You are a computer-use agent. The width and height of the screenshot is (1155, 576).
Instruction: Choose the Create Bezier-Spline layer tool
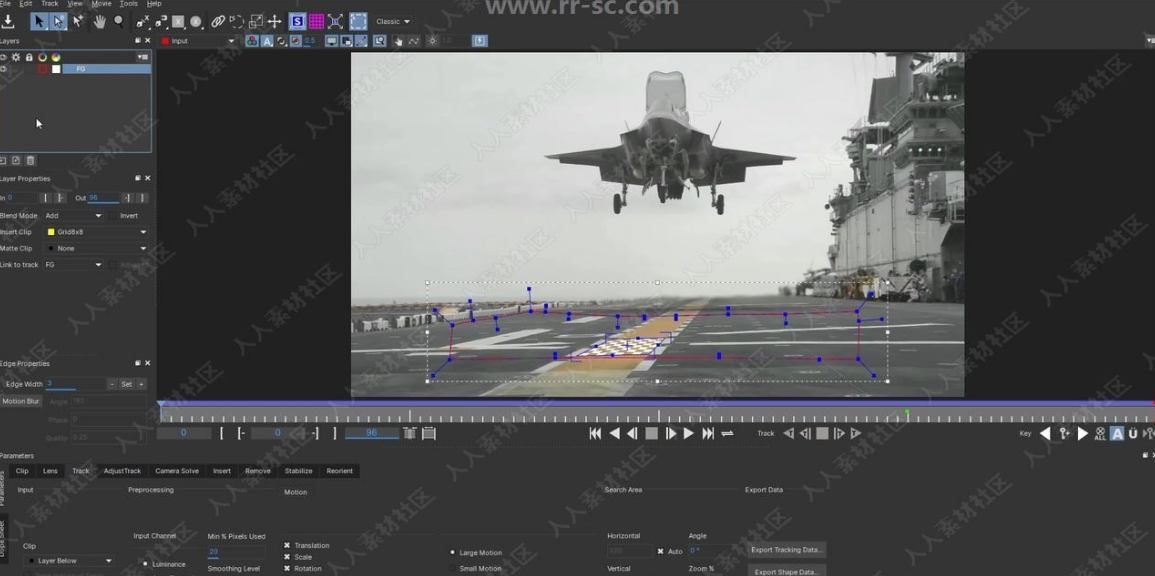(161, 21)
